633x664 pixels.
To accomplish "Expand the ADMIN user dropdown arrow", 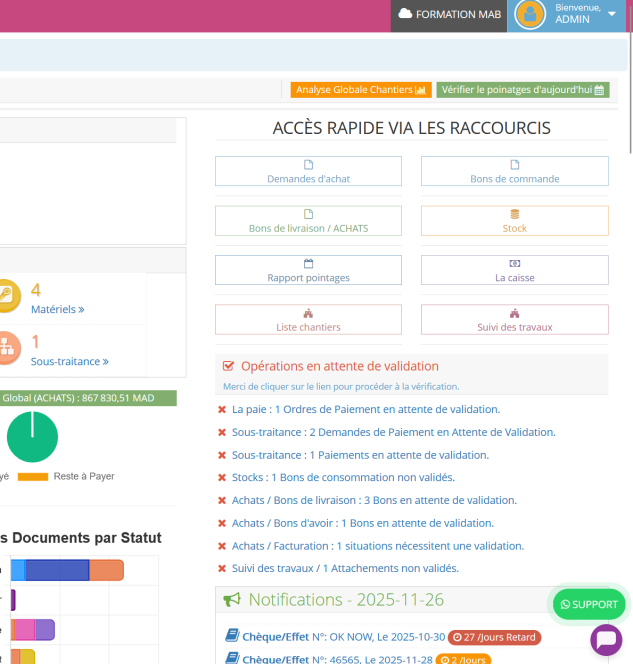I will [612, 14].
